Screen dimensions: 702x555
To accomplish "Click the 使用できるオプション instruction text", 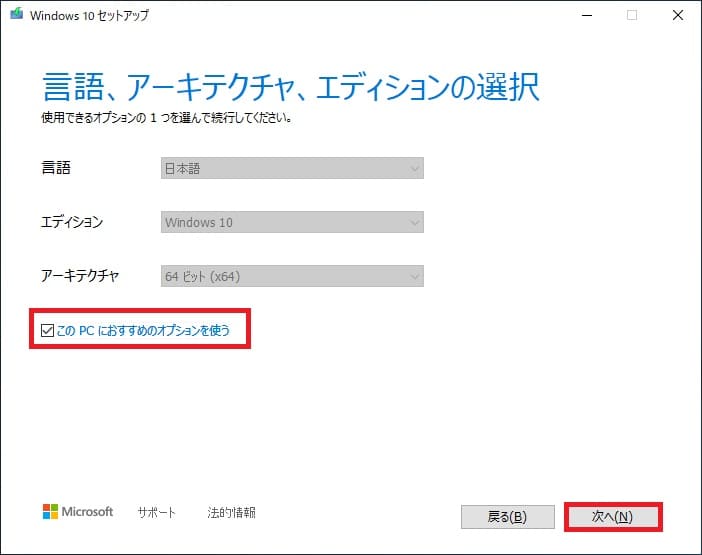I will (x=165, y=118).
